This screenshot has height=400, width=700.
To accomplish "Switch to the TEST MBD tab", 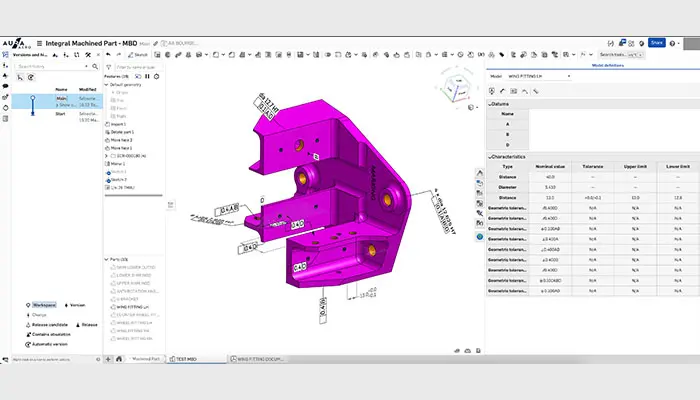I will [x=186, y=357].
